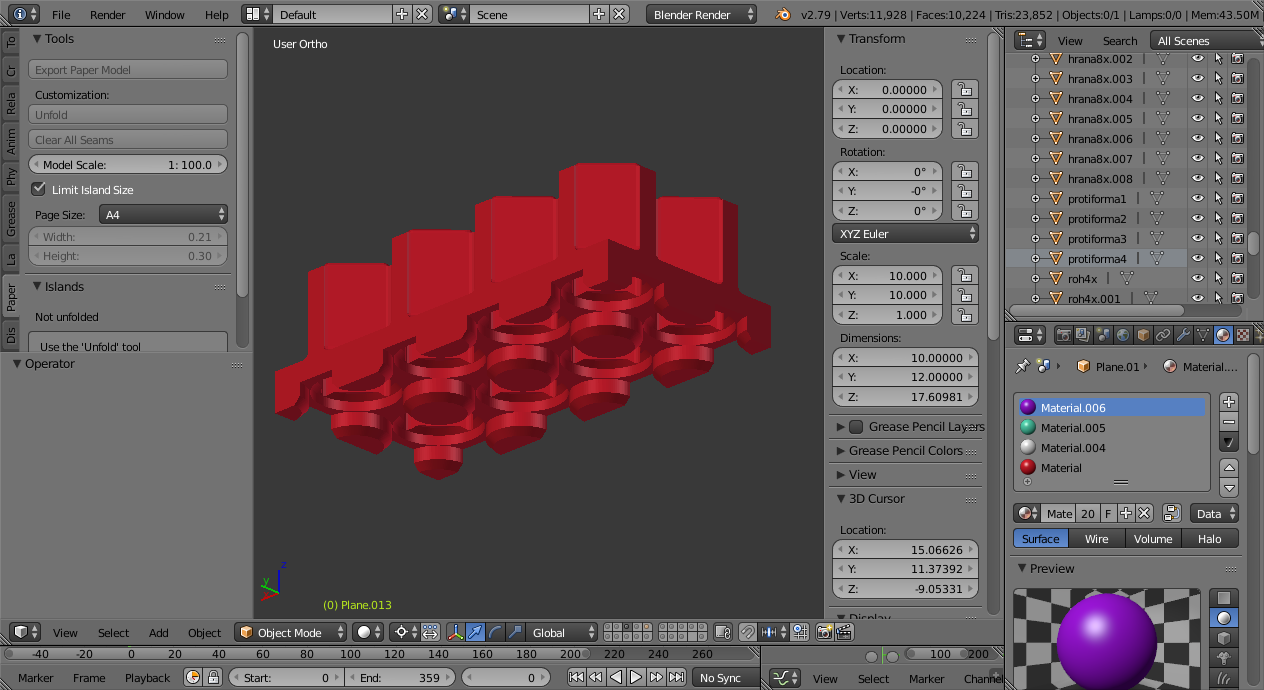Screen dimensions: 1264x690
Task: Open the mesh Data triangle tab
Action: 1202,335
